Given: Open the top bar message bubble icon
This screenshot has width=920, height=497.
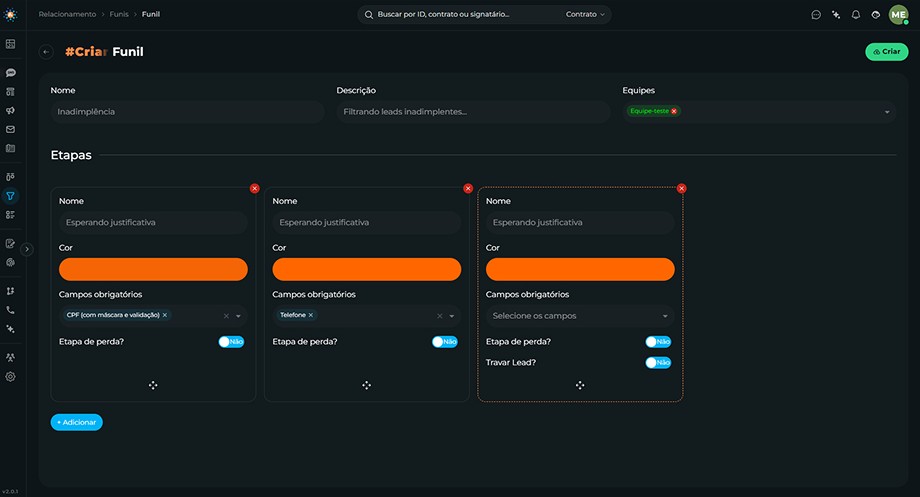Looking at the screenshot, I should coord(816,15).
